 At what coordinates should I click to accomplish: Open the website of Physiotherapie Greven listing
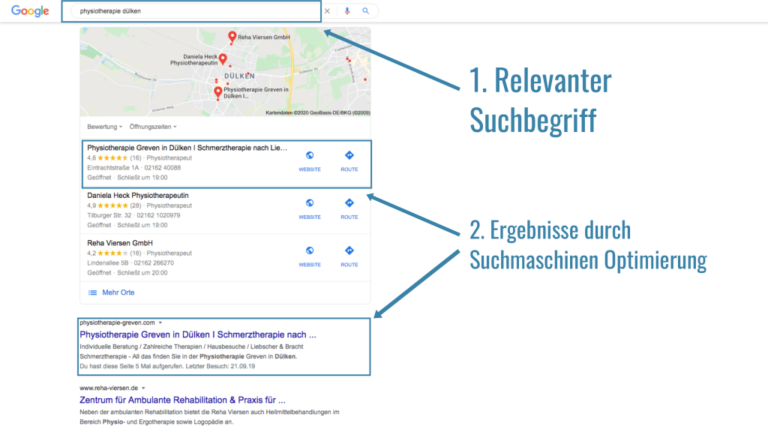[x=310, y=161]
